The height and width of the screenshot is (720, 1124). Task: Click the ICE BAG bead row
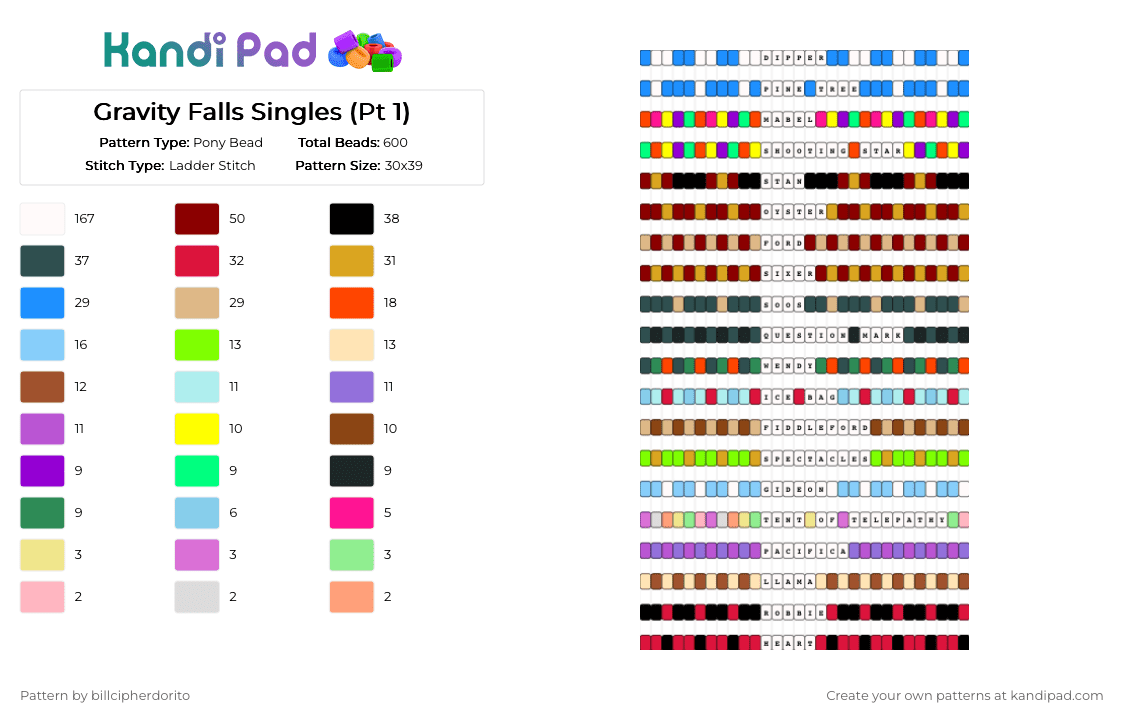point(804,397)
